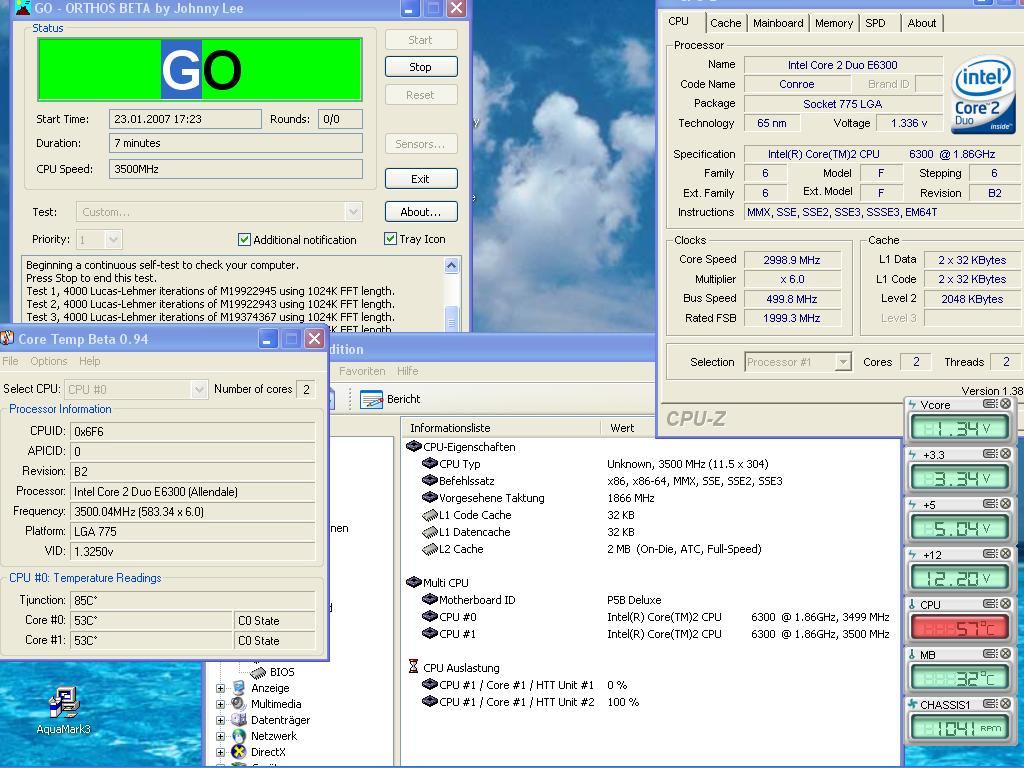Open the File menu in Core Temp
This screenshot has height=768, width=1024.
tap(10, 361)
